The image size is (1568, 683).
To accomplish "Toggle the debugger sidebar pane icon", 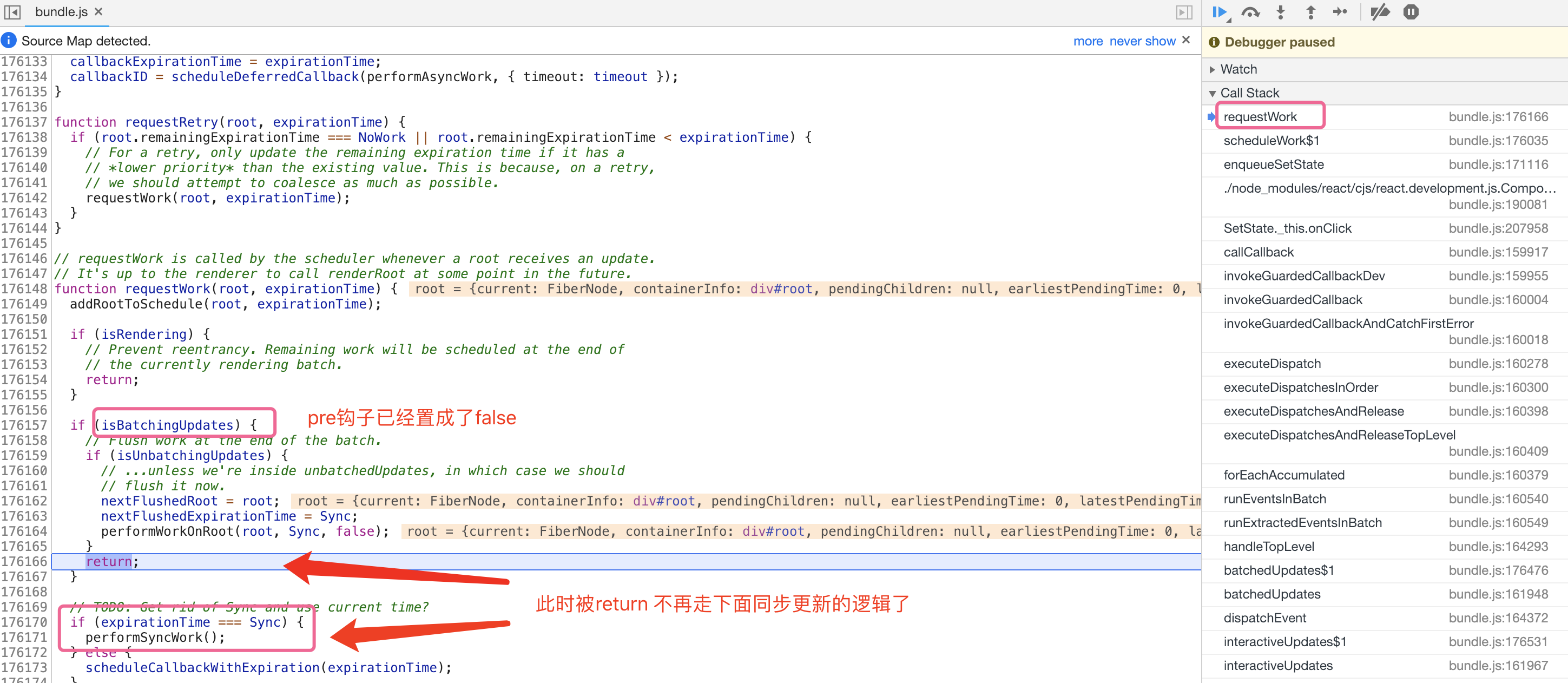I will (x=1184, y=12).
